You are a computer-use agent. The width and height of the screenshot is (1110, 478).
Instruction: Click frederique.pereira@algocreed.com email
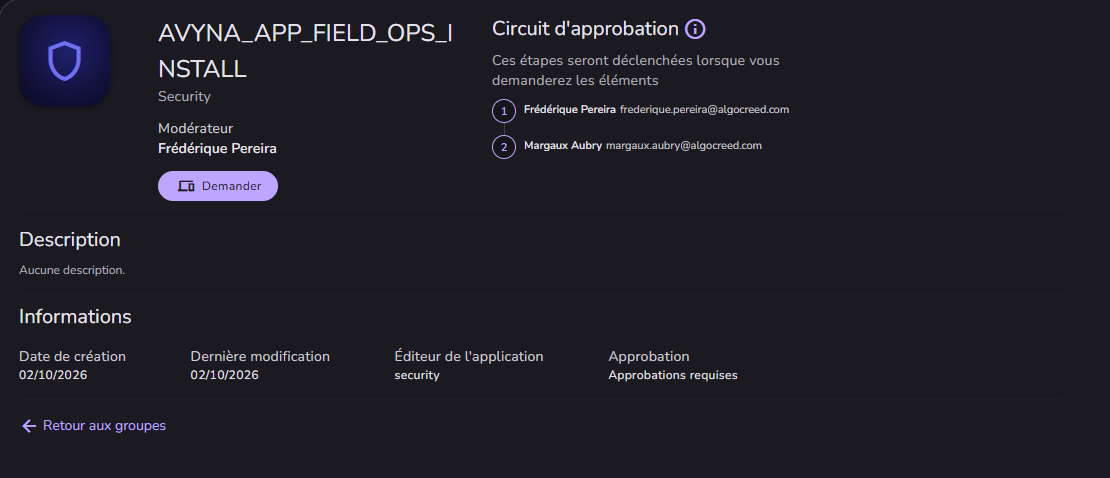tap(704, 110)
